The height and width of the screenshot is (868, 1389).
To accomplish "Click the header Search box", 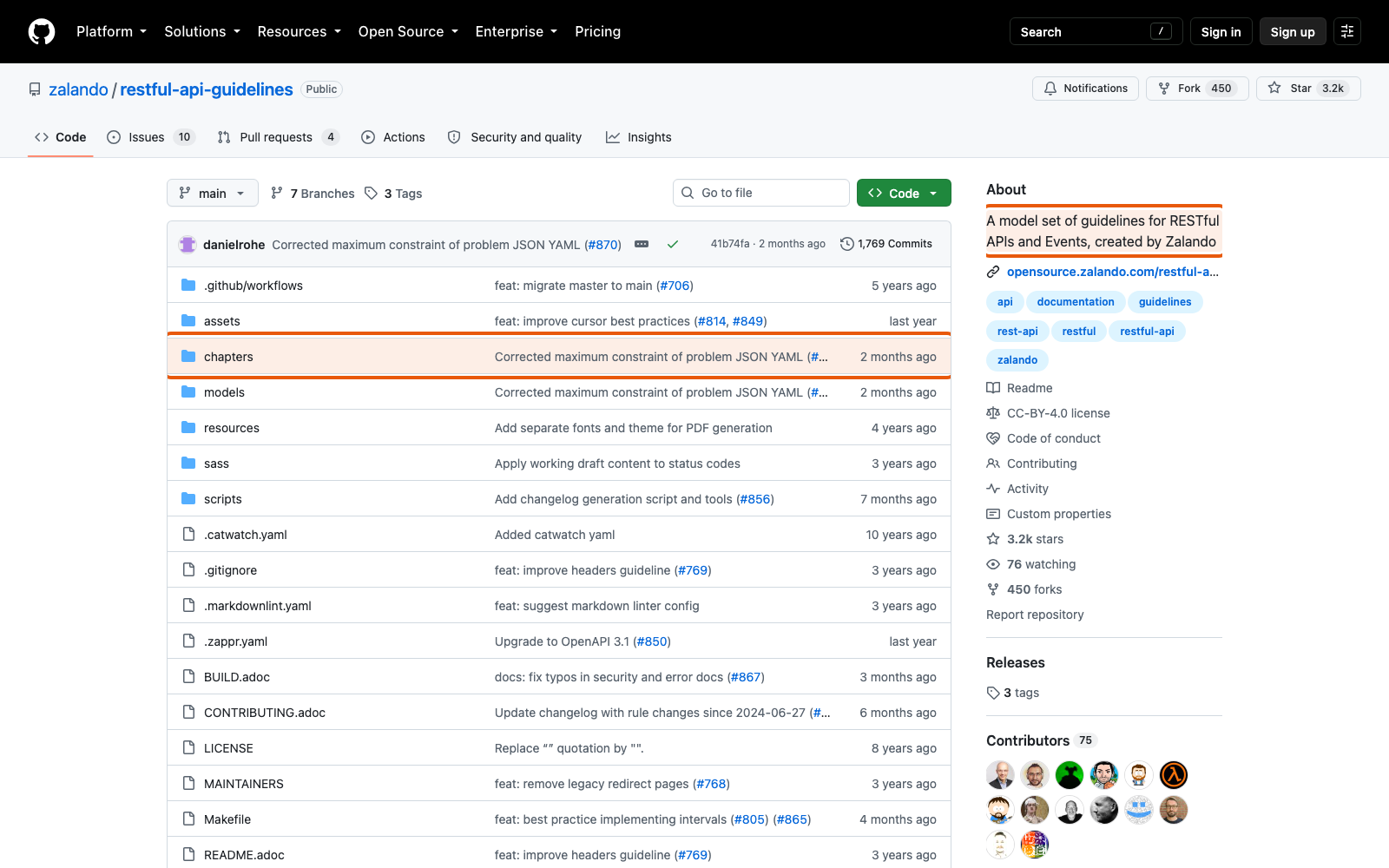I will click(x=1096, y=31).
